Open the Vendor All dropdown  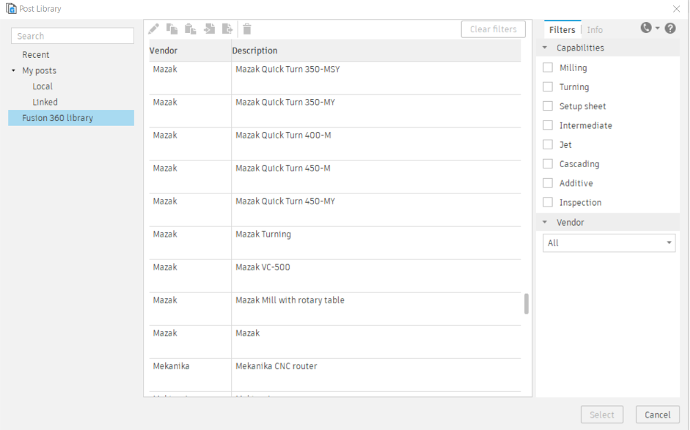click(x=609, y=243)
